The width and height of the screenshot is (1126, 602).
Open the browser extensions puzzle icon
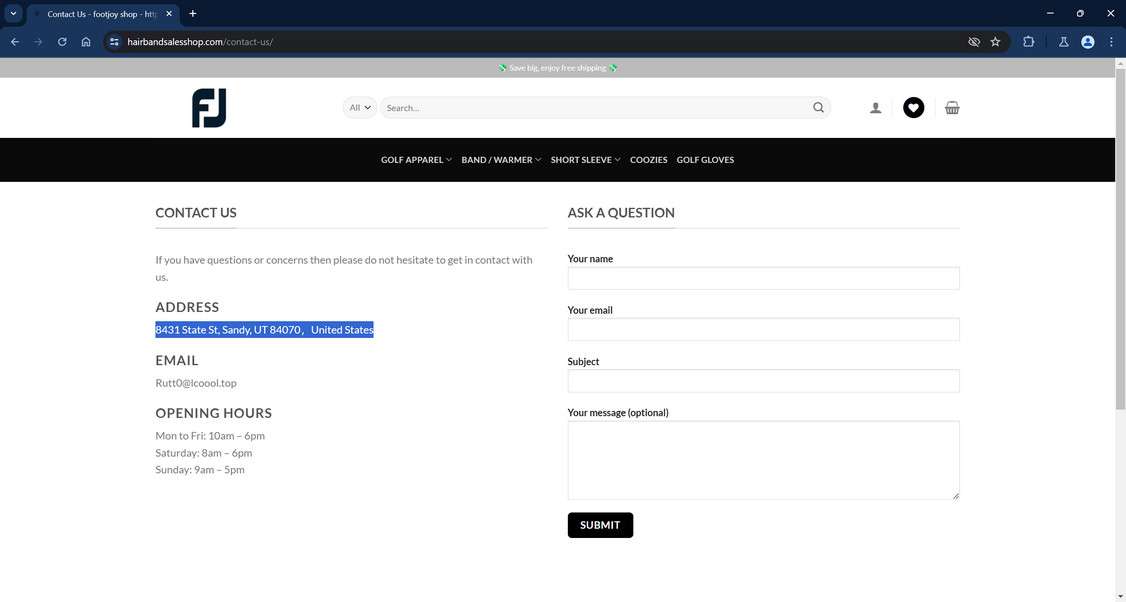click(1028, 42)
